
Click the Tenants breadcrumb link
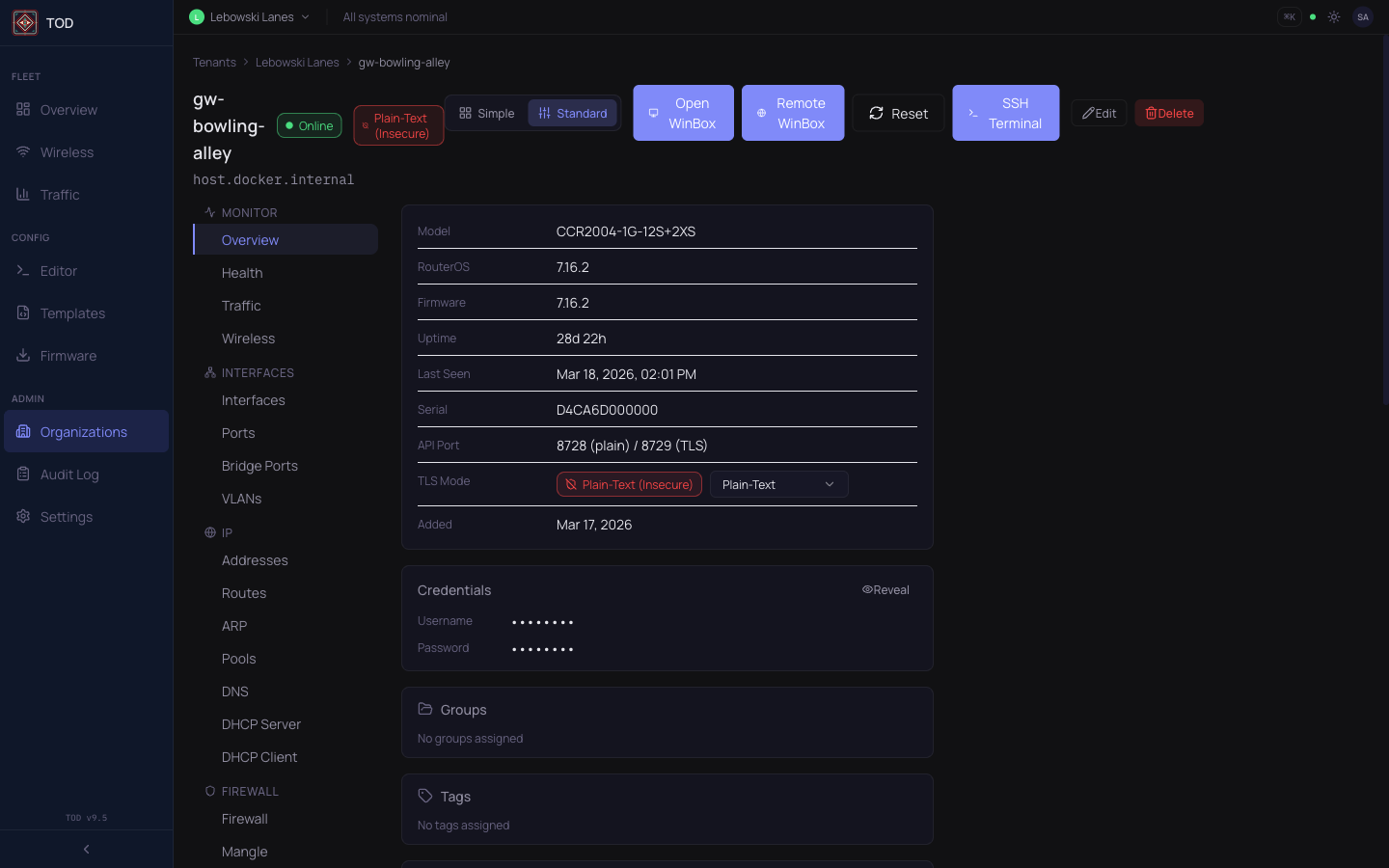(214, 63)
